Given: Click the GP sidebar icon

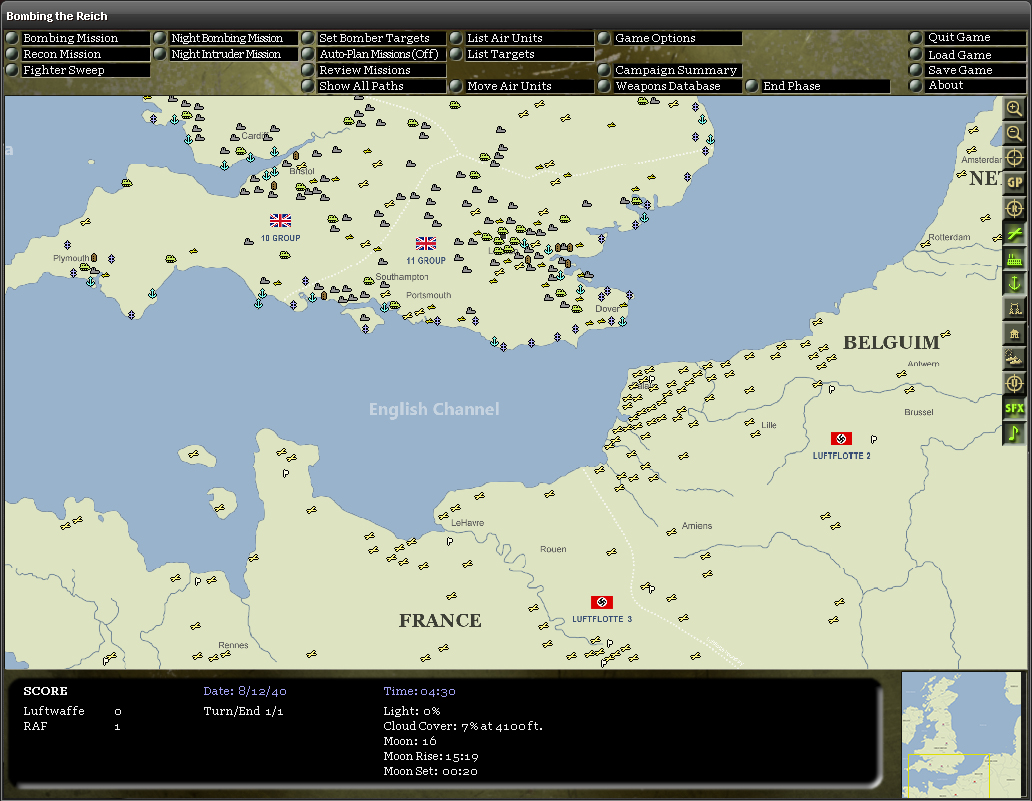Looking at the screenshot, I should tap(1014, 183).
